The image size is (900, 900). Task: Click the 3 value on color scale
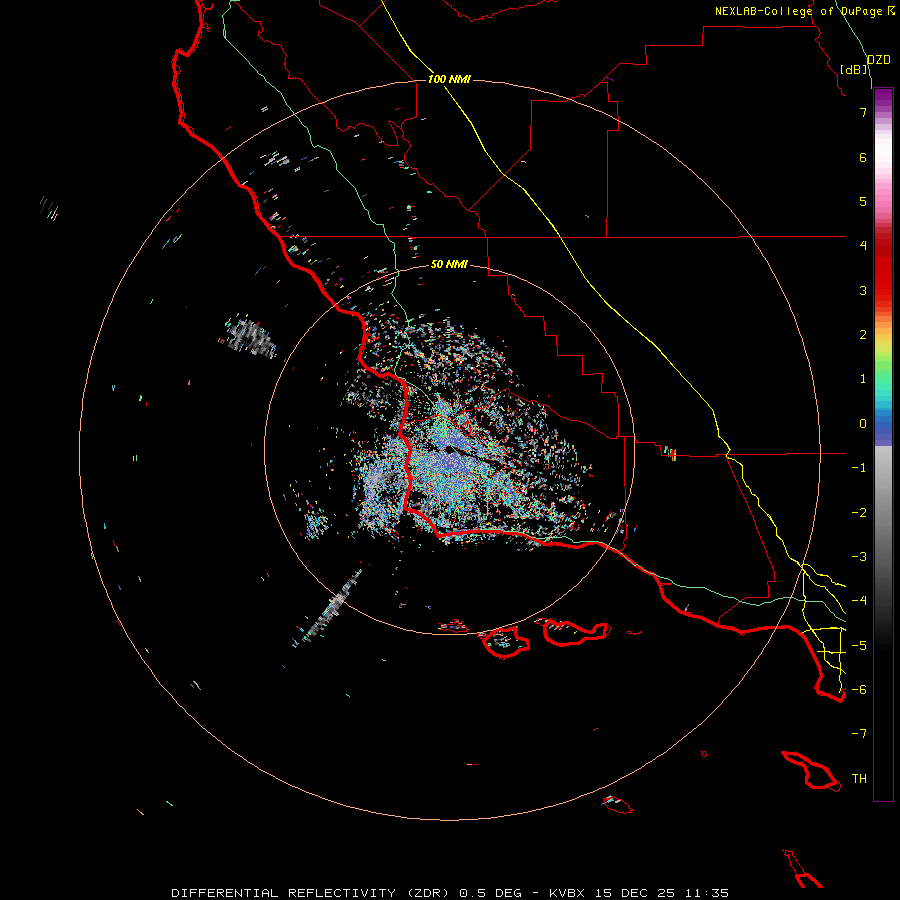863,290
